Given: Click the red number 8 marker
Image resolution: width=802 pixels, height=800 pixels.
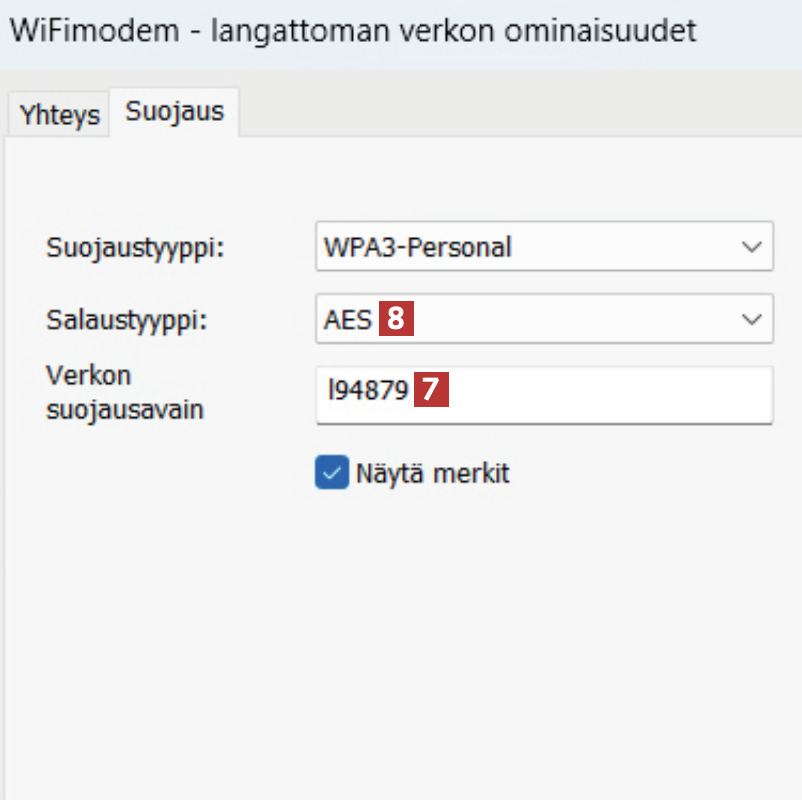Looking at the screenshot, I should coord(396,319).
